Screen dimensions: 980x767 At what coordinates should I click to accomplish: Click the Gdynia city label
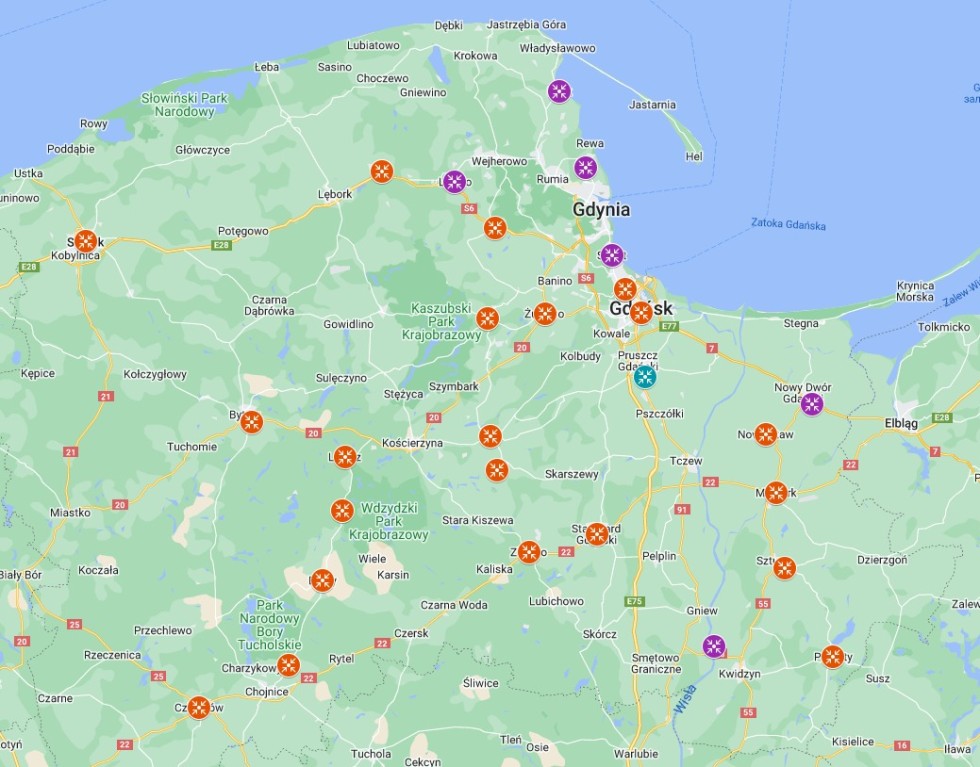pyautogui.click(x=601, y=209)
